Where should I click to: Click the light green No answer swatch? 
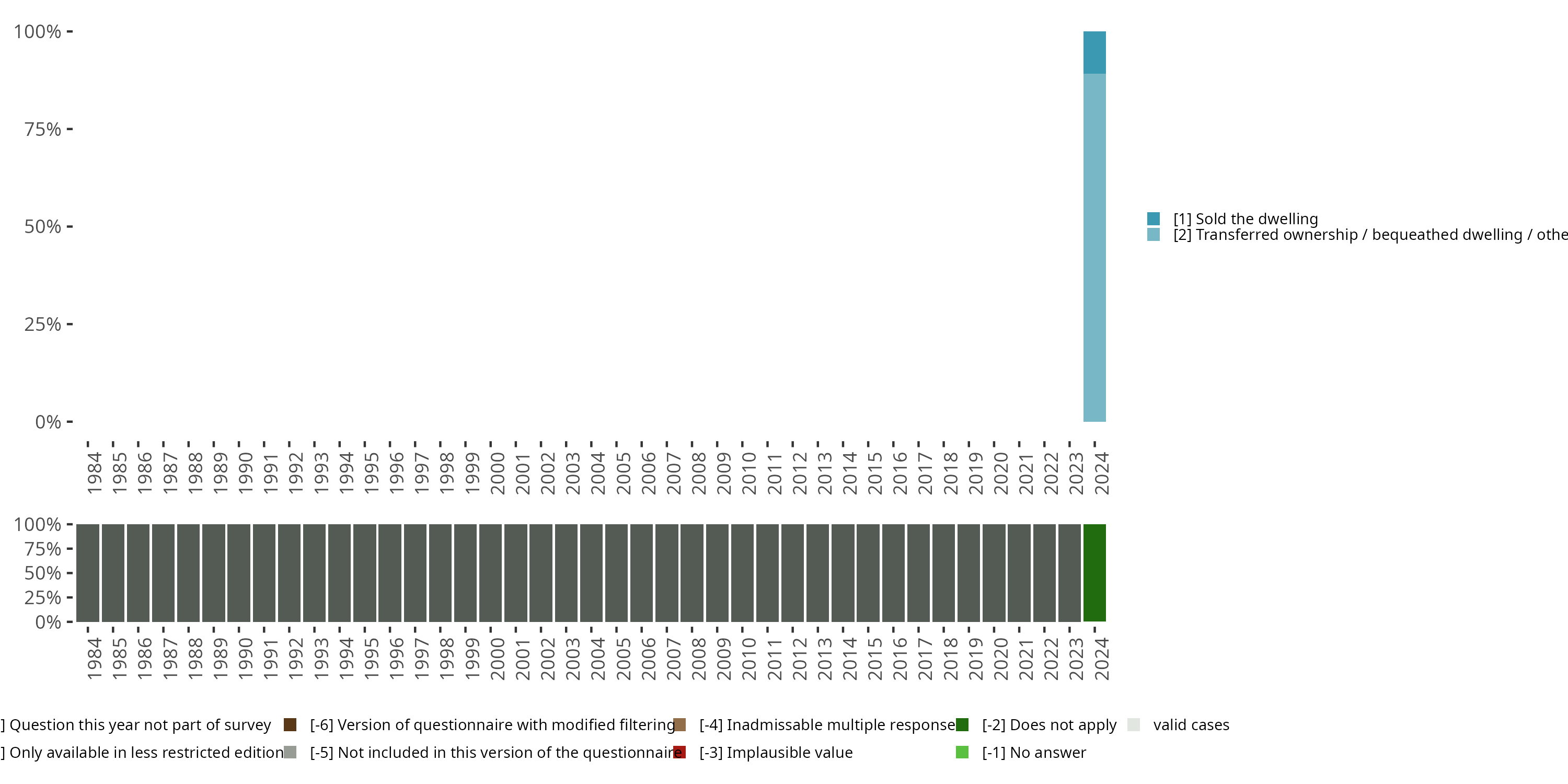pyautogui.click(x=962, y=752)
